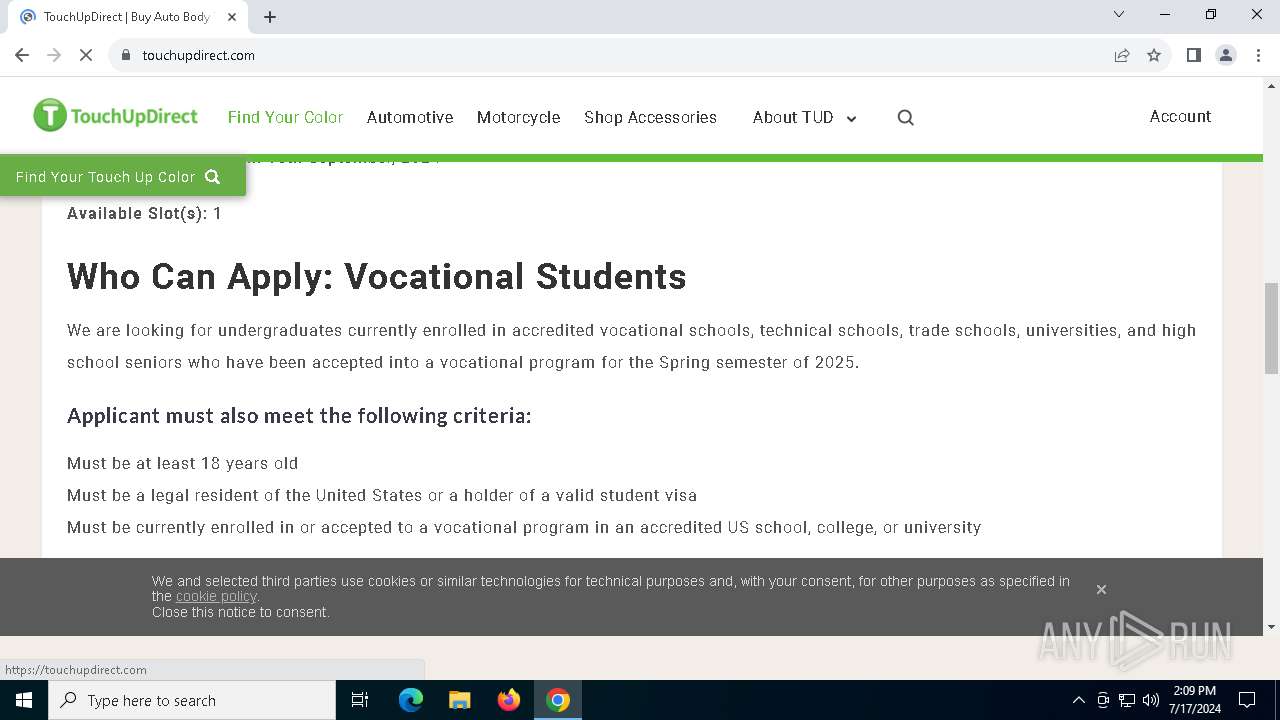
Task: Click the Chrome taskbar icon
Action: pyautogui.click(x=558, y=700)
